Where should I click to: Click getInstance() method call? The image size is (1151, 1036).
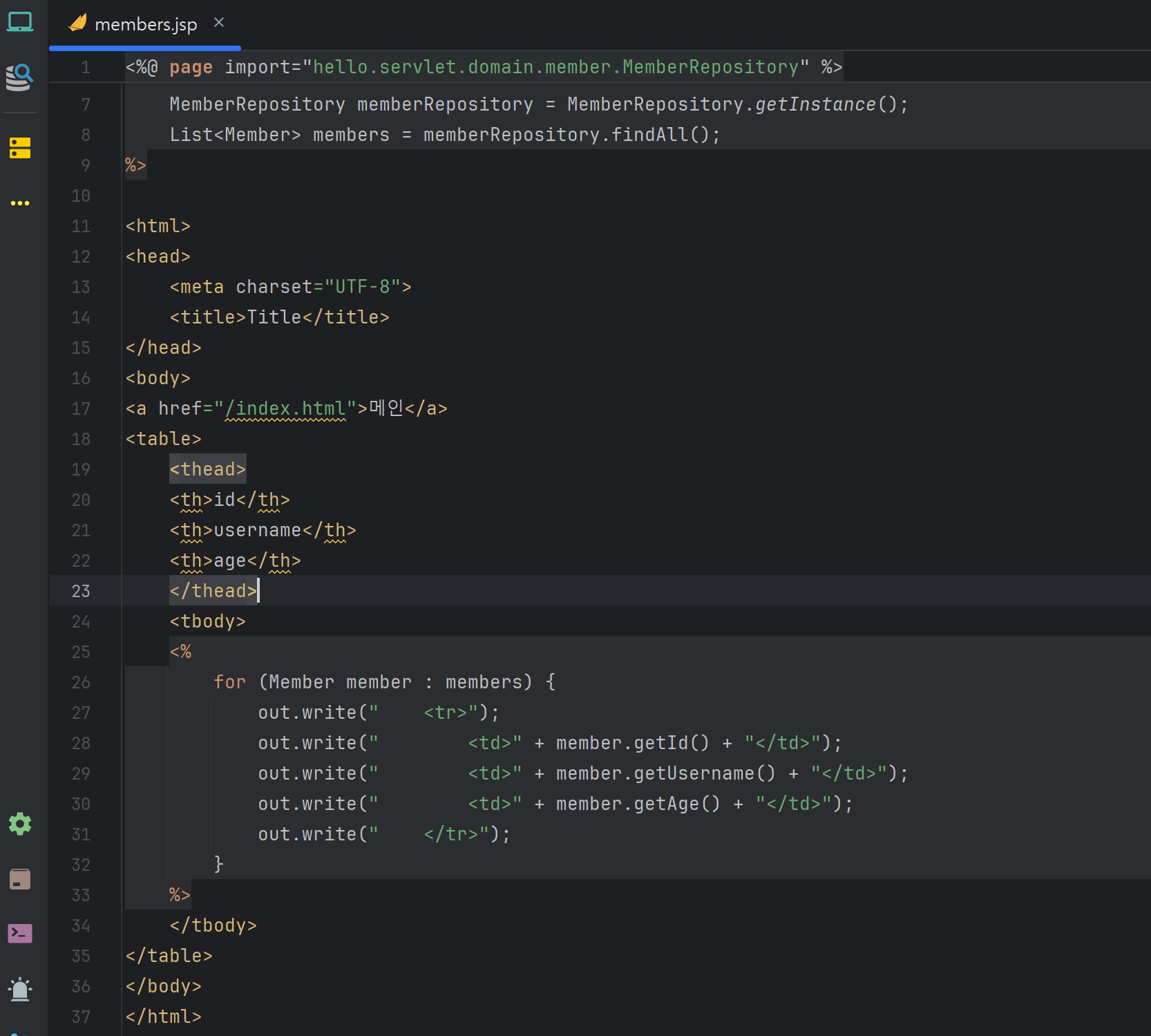click(x=826, y=104)
